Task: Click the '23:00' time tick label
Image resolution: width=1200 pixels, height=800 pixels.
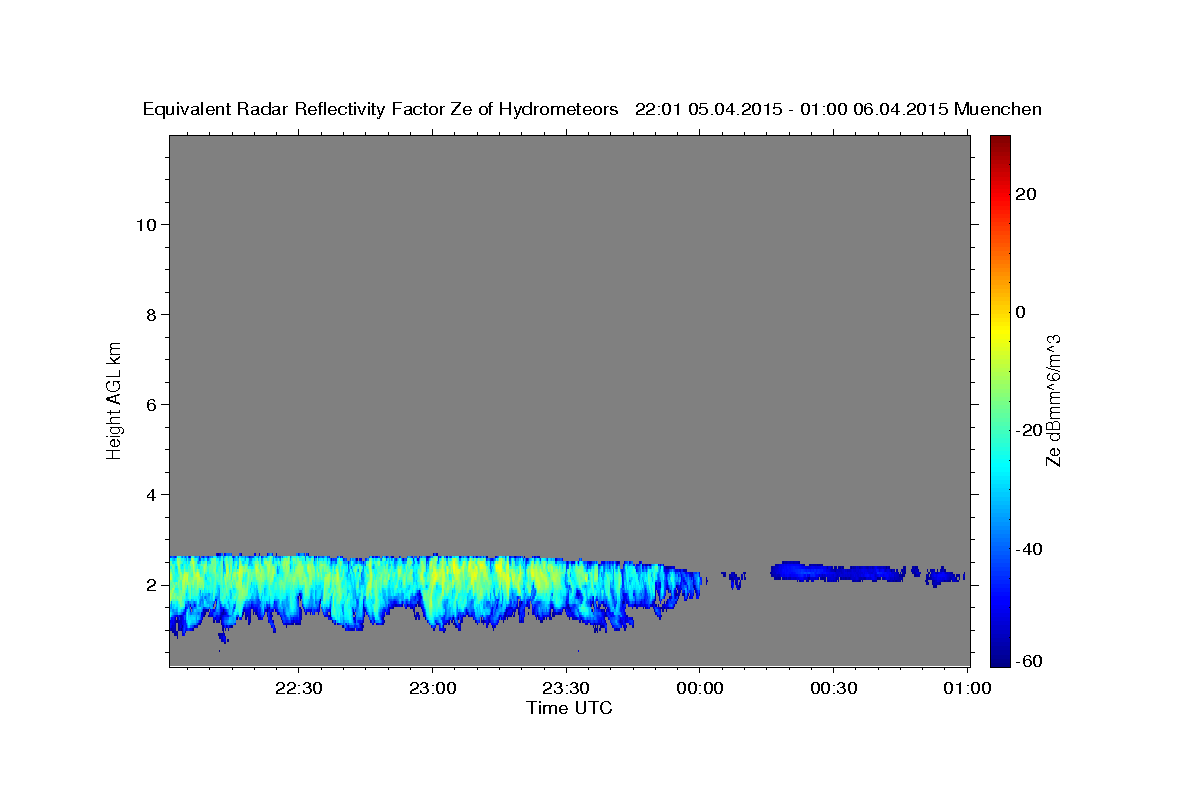Action: (432, 689)
